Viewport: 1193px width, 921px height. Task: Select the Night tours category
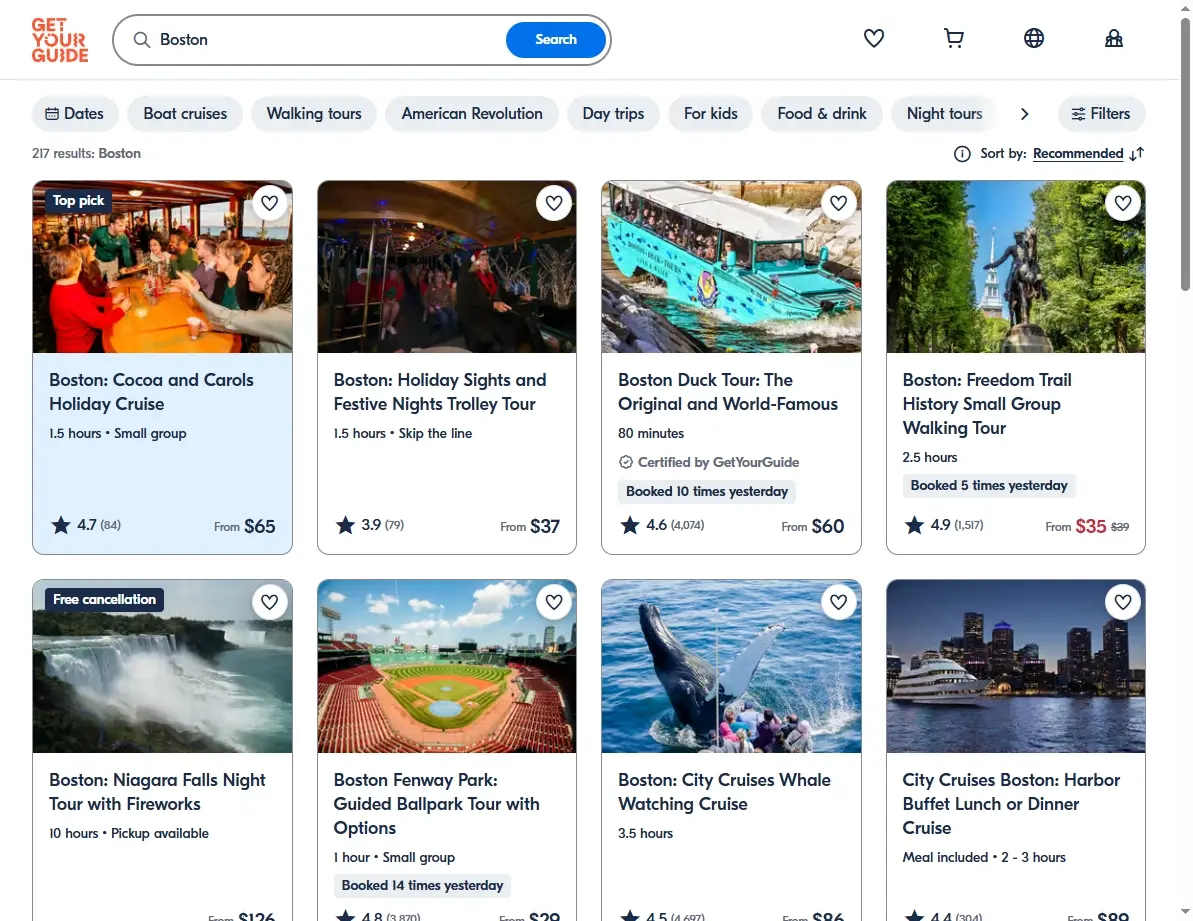tap(944, 113)
